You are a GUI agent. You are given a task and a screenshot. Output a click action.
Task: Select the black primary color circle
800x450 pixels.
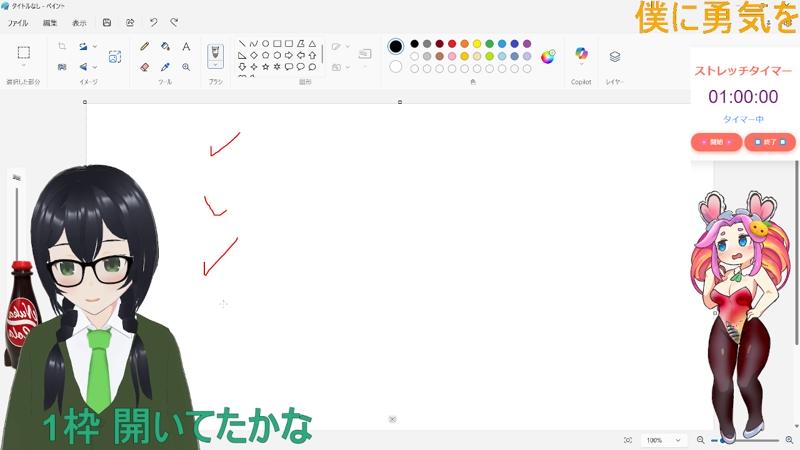[396, 46]
